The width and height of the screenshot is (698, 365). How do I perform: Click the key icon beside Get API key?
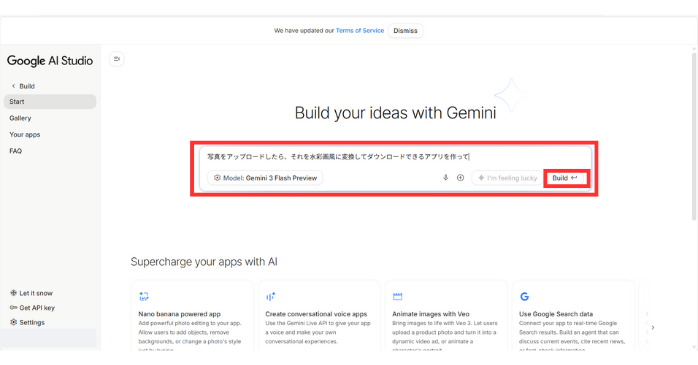[x=13, y=308]
